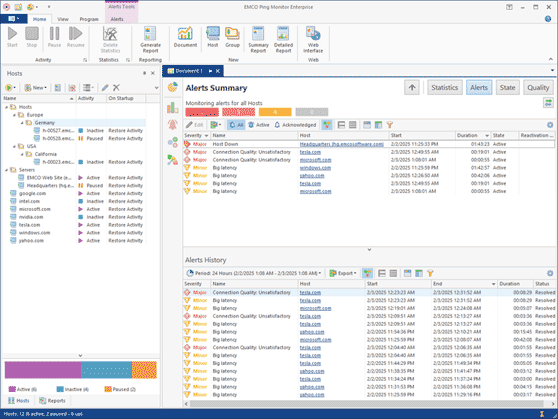Toggle the Active alerts filter
558x419 pixels.
[x=259, y=125]
